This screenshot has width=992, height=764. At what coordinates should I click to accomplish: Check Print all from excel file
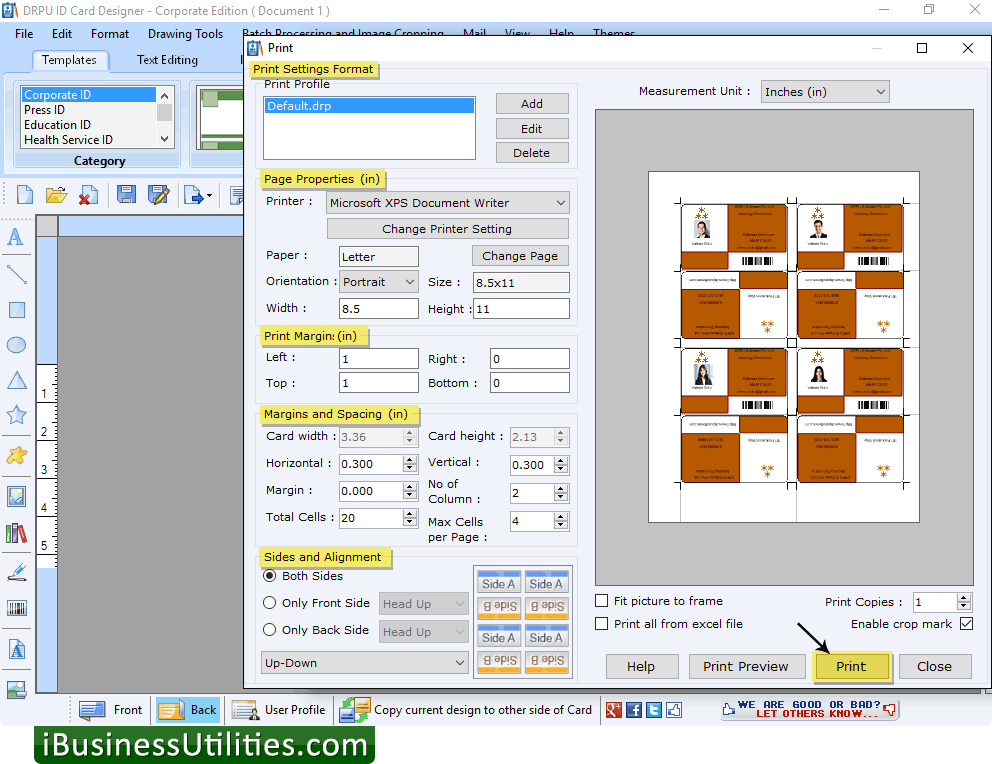602,624
